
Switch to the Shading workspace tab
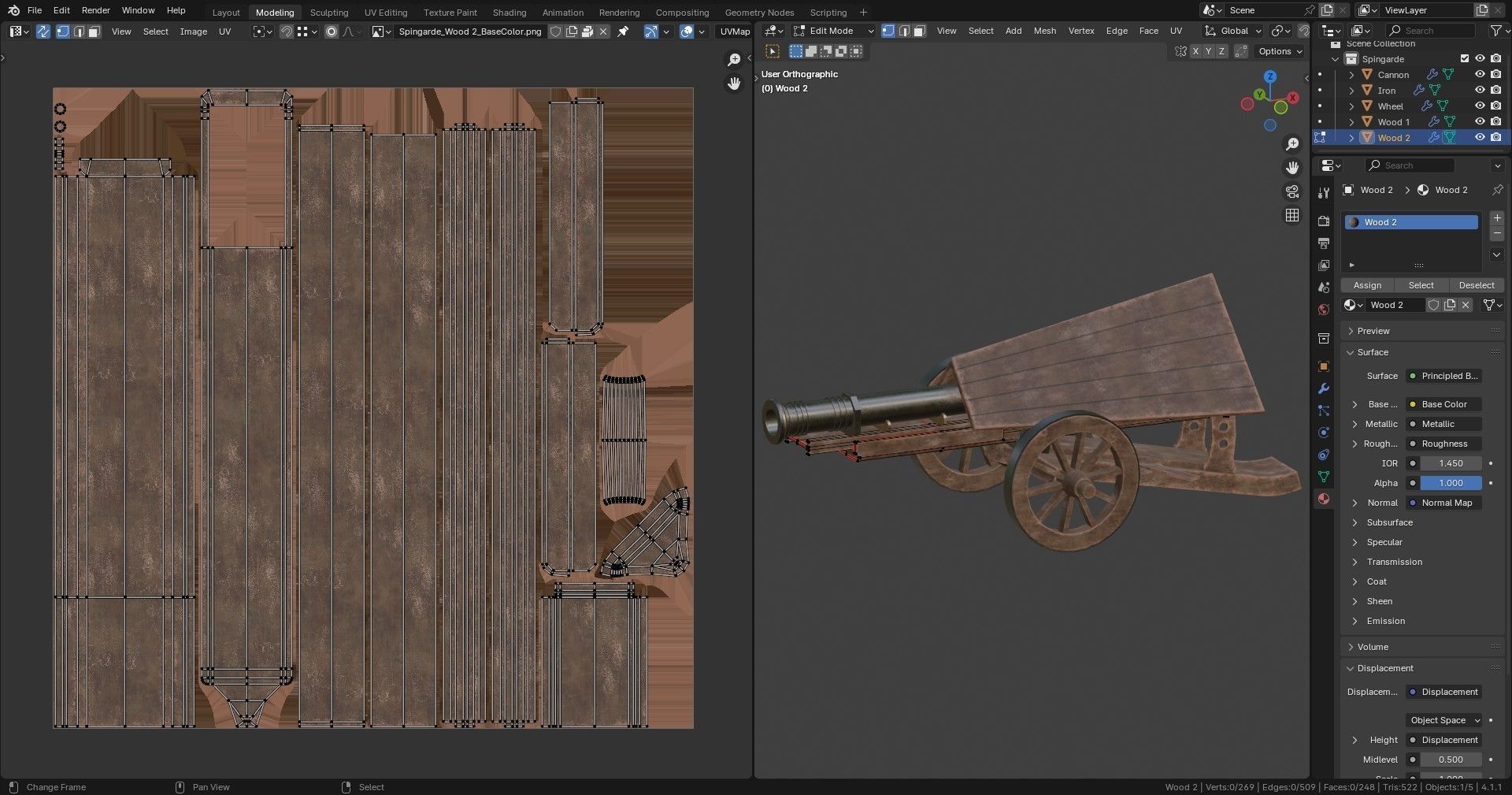coord(510,12)
